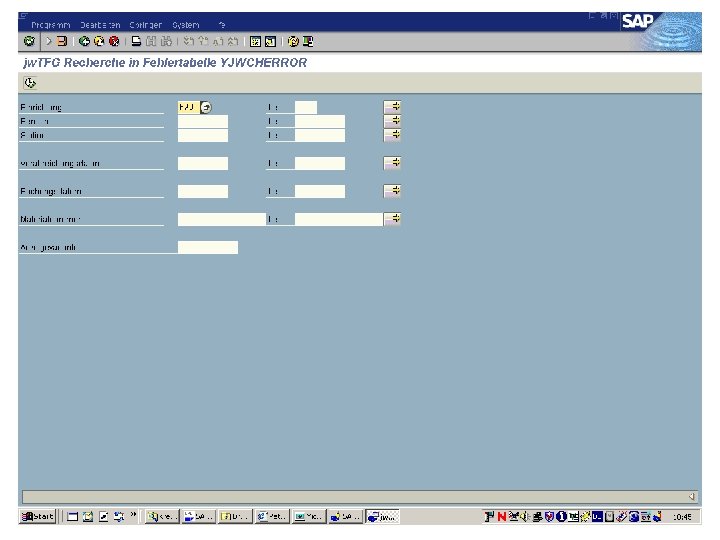The height and width of the screenshot is (540, 720).
Task: Click the Last Page icon
Action: pos(233,41)
